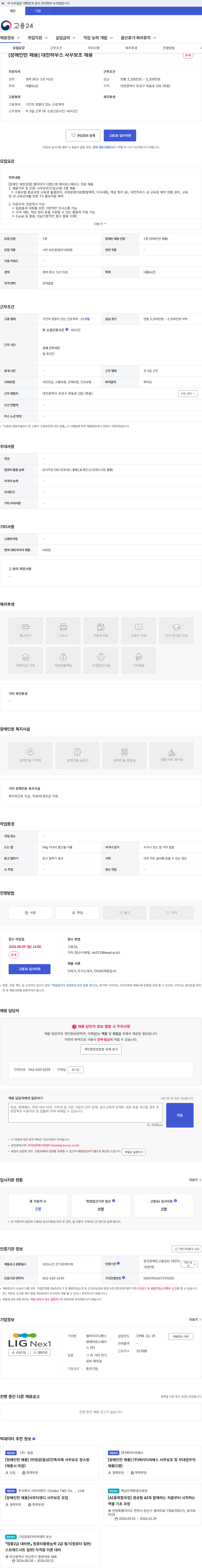Click the 장애인용 승강기 facility icon
The image size is (202, 1568).
(77, 752)
